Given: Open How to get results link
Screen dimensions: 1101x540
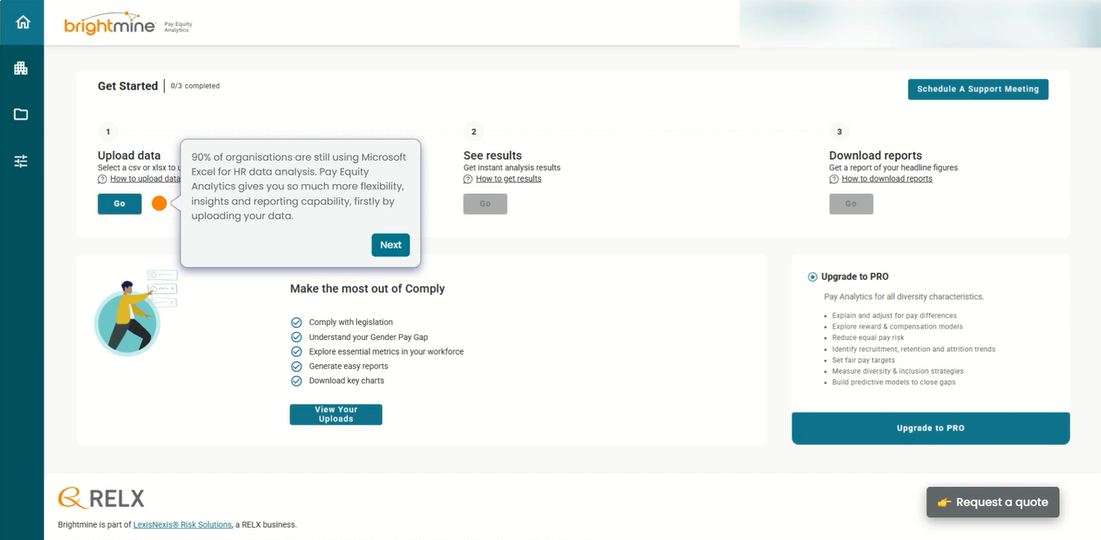Looking at the screenshot, I should point(508,179).
